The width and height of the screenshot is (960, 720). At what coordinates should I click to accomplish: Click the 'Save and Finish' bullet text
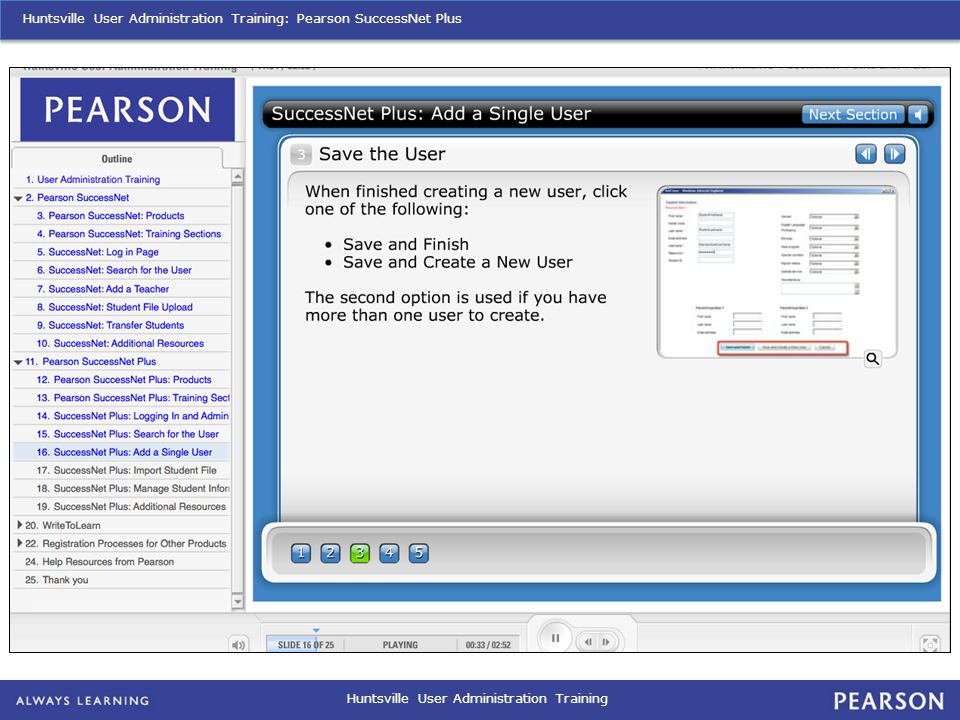[x=406, y=244]
